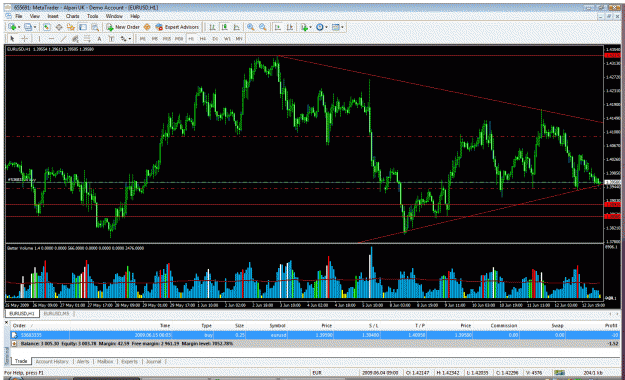This screenshot has height=380, width=625.
Task: Select the text label tool
Action: coord(111,39)
